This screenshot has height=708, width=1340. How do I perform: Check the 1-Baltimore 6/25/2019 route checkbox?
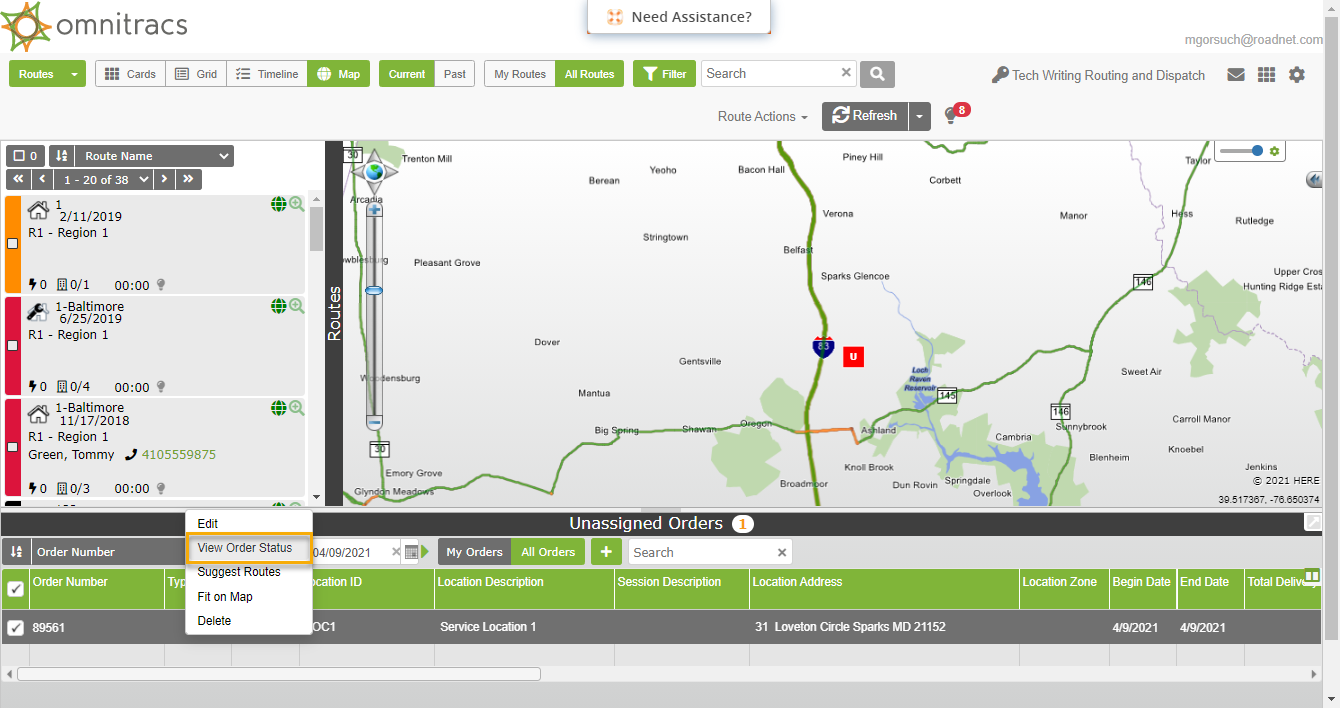(x=12, y=345)
